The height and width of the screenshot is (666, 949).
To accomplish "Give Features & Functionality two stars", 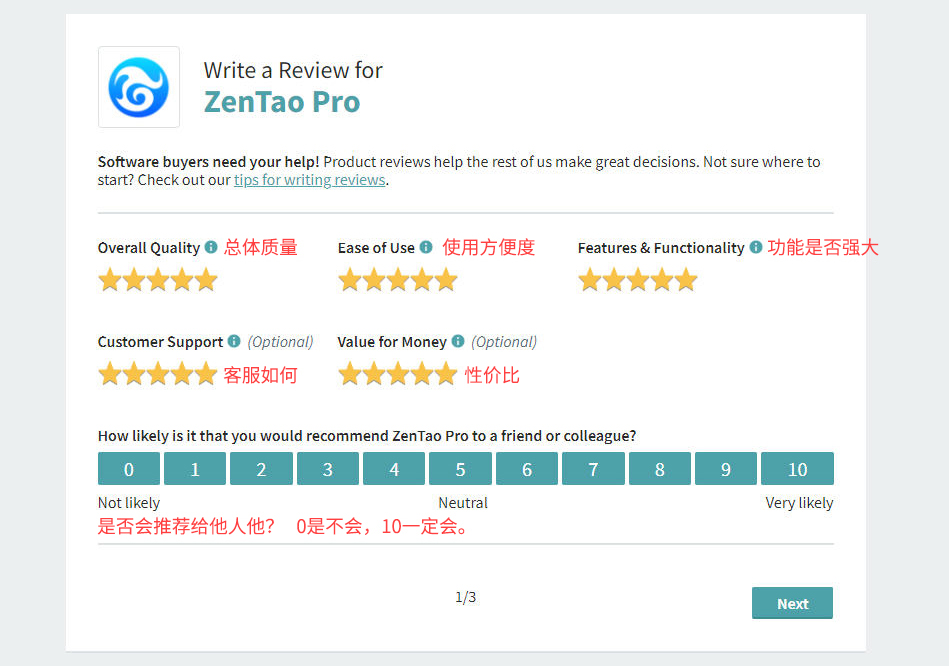I will (x=614, y=280).
